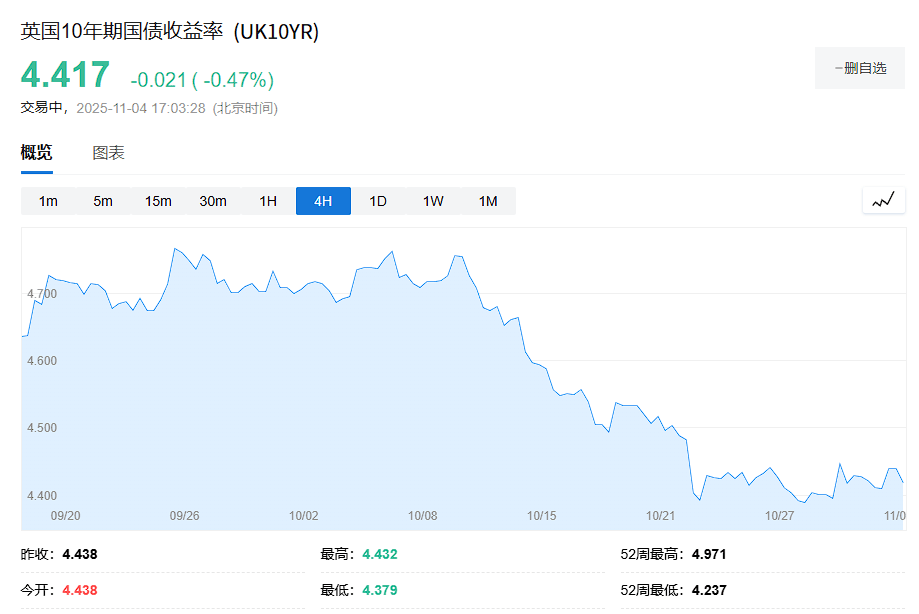Select the 1M monthly timeframe

pyautogui.click(x=488, y=201)
